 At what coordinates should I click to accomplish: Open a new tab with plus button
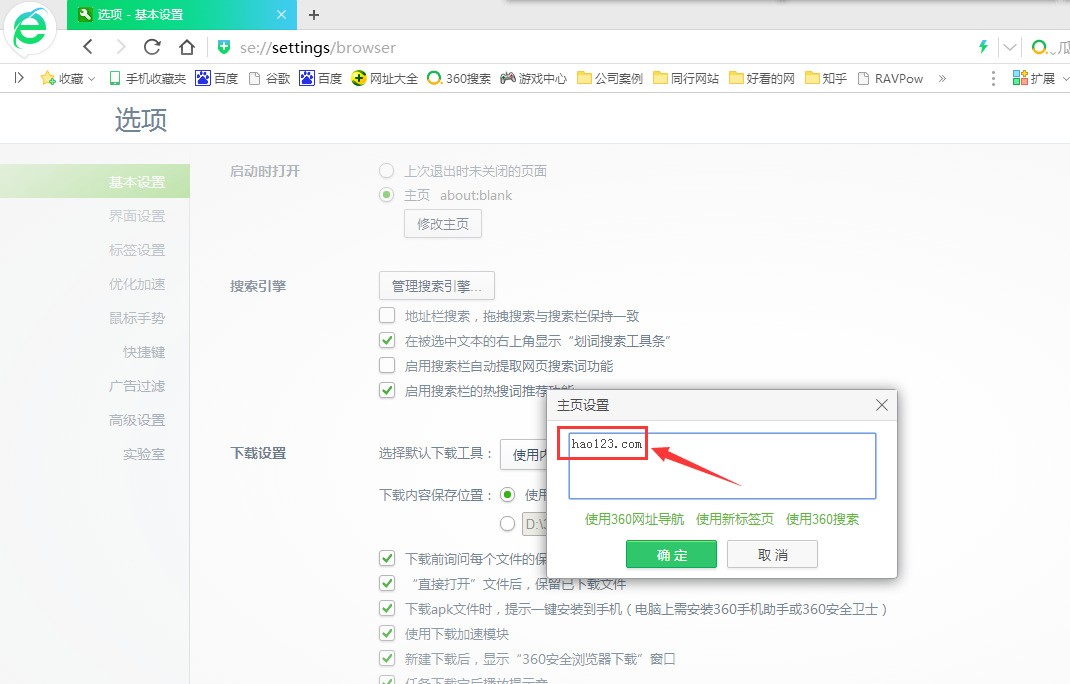coord(314,14)
